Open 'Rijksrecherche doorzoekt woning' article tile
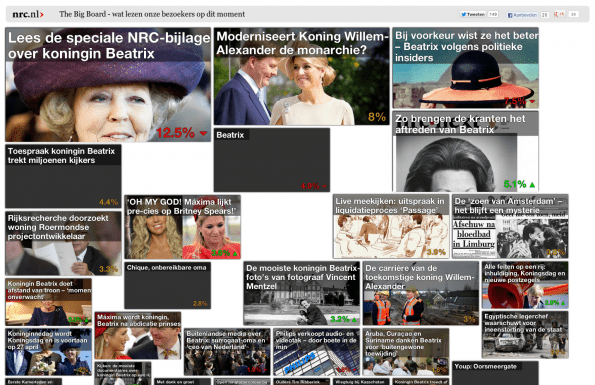The height and width of the screenshot is (385, 595). [63, 243]
